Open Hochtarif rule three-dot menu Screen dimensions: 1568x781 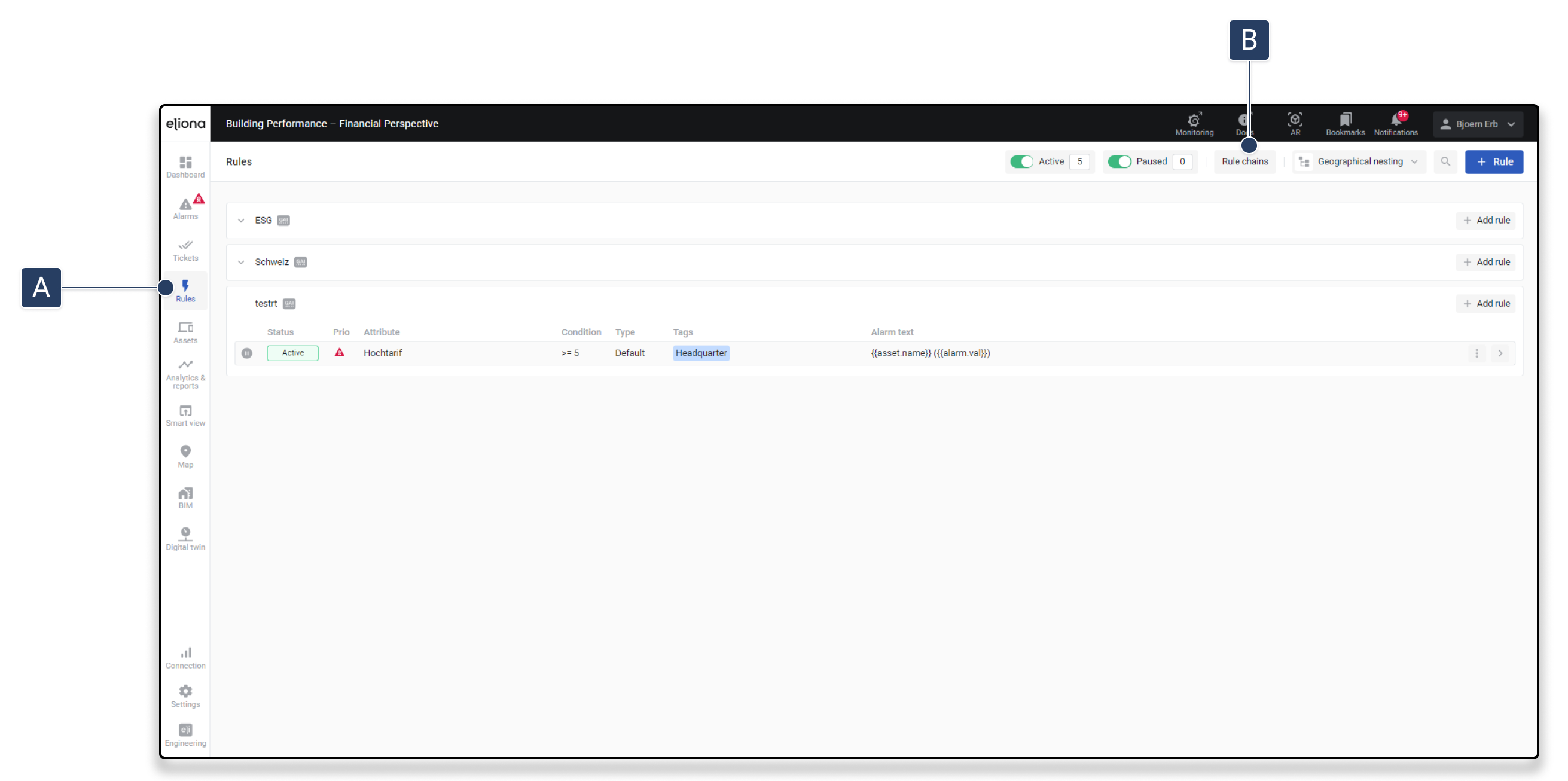(1476, 353)
